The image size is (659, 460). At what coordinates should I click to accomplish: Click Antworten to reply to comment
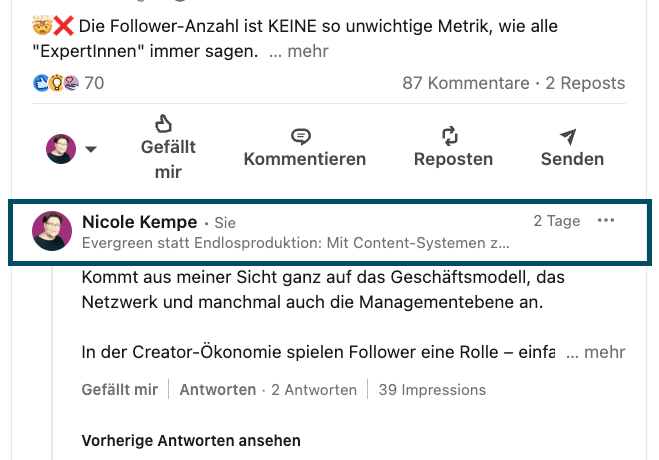click(217, 390)
